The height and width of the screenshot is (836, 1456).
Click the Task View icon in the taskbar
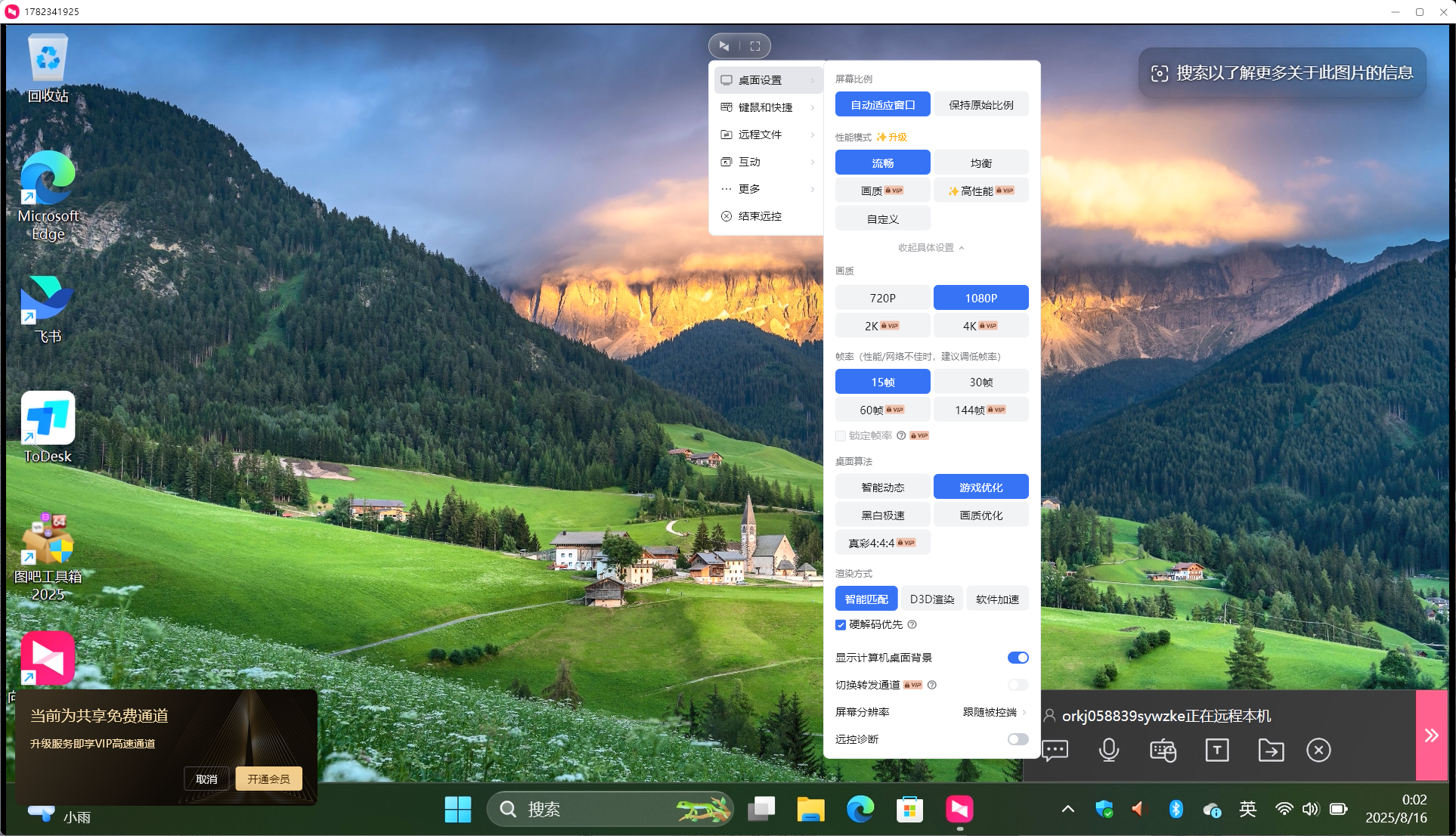coord(761,810)
